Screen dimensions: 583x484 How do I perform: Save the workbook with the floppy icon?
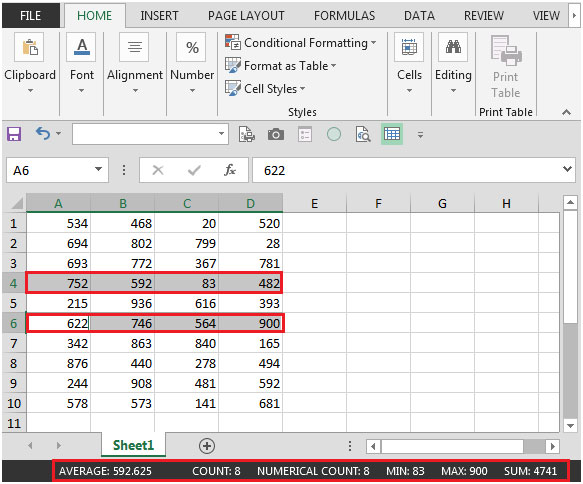pos(14,134)
